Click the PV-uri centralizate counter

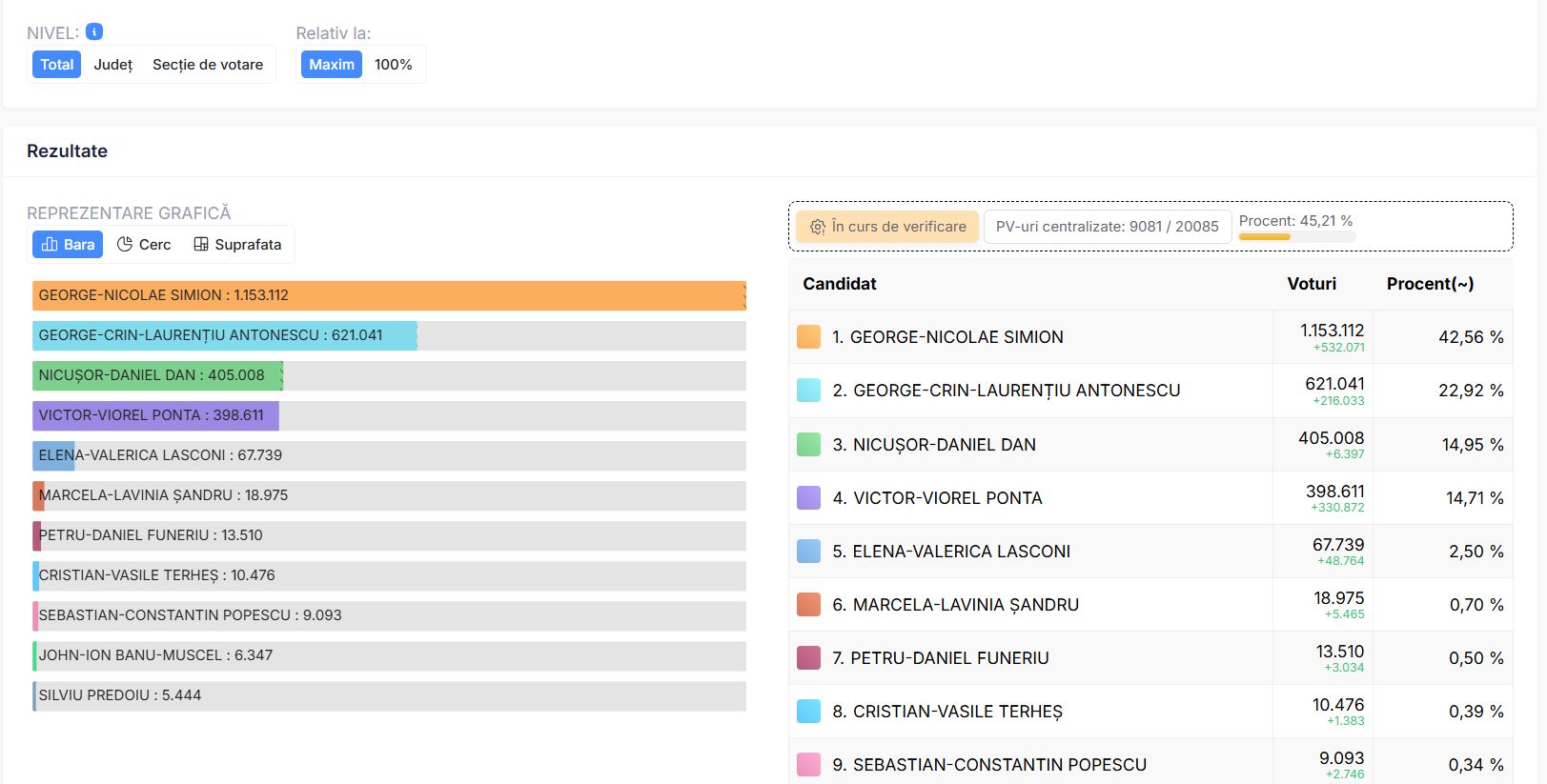coord(1107,227)
